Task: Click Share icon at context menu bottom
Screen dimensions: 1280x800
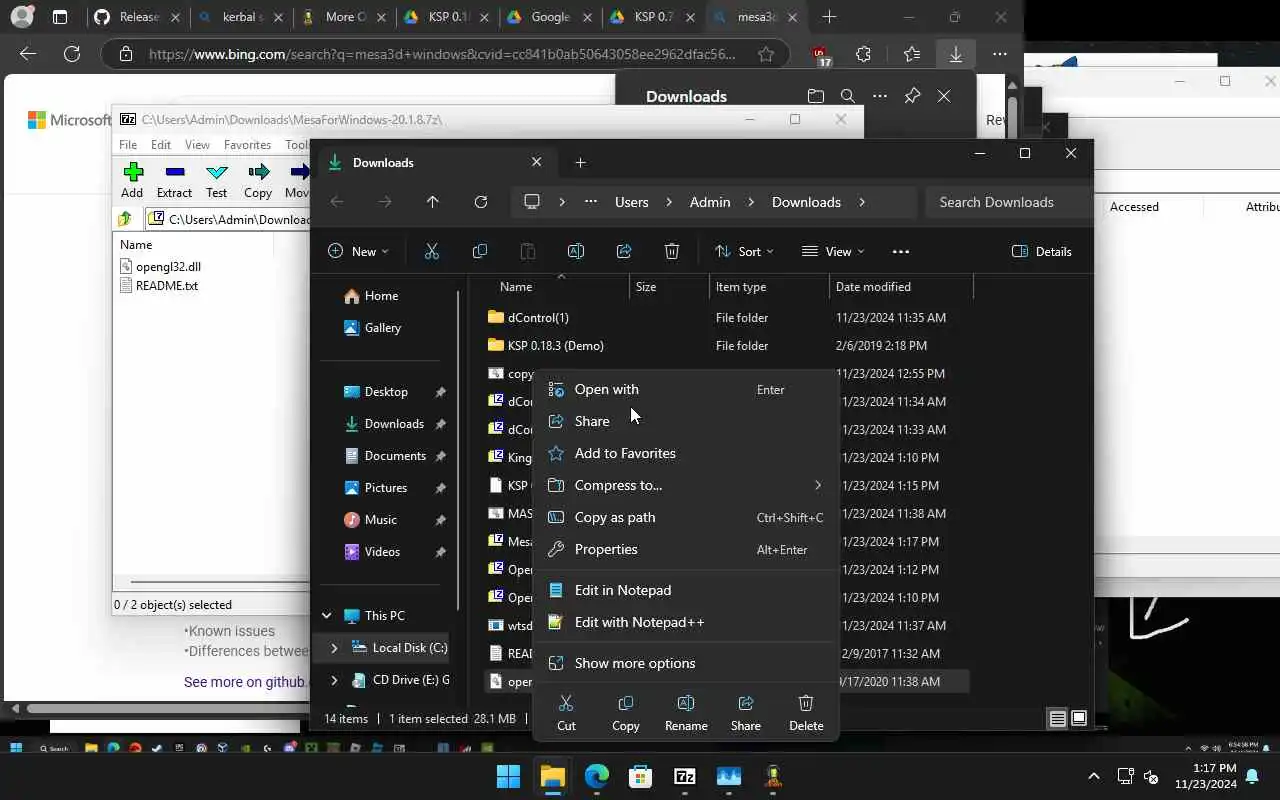Action: (x=746, y=713)
